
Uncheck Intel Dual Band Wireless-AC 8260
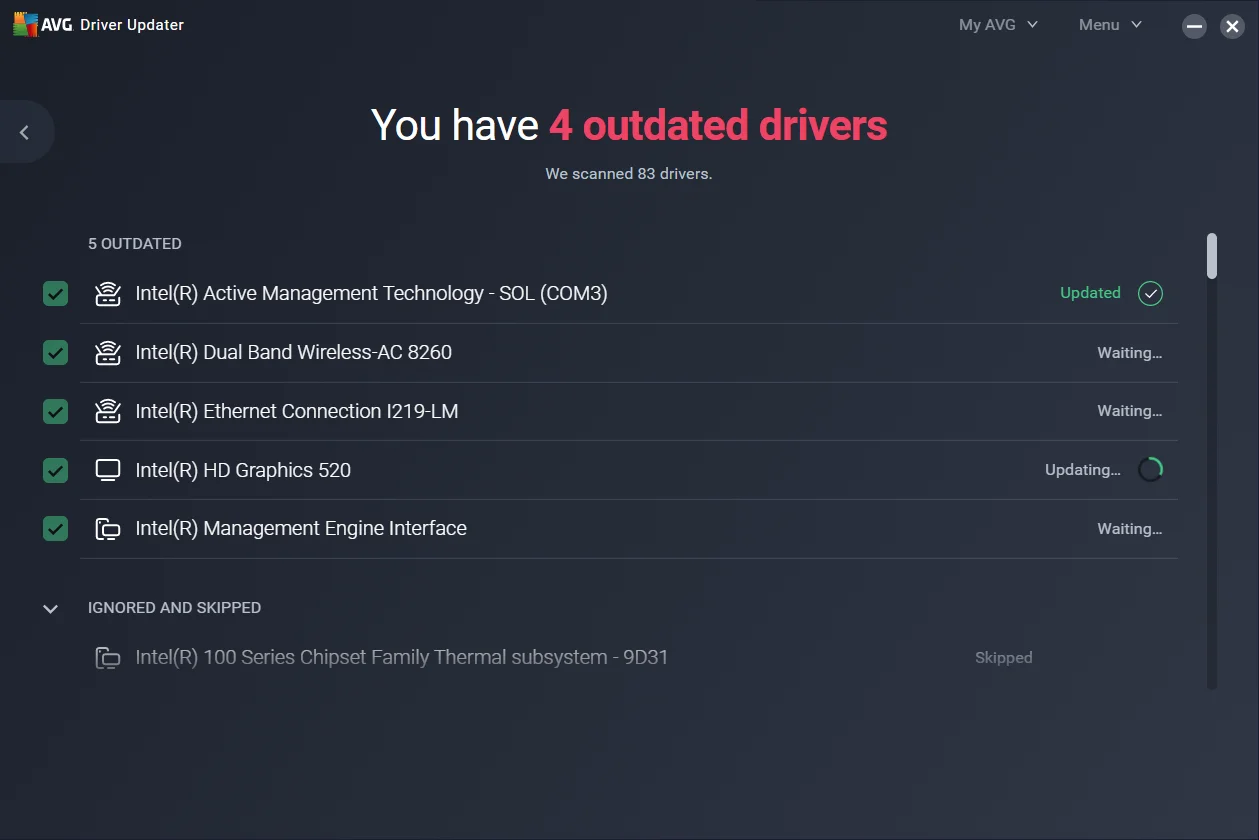click(x=55, y=352)
